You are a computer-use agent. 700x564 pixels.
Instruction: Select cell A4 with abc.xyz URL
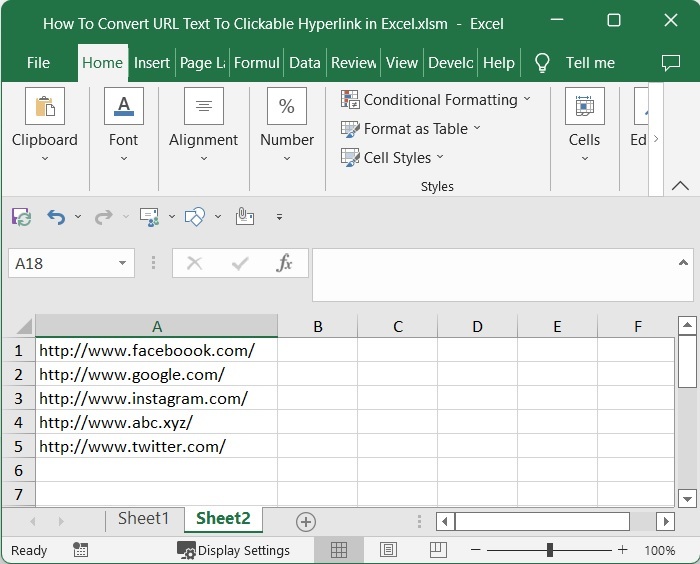click(x=156, y=422)
